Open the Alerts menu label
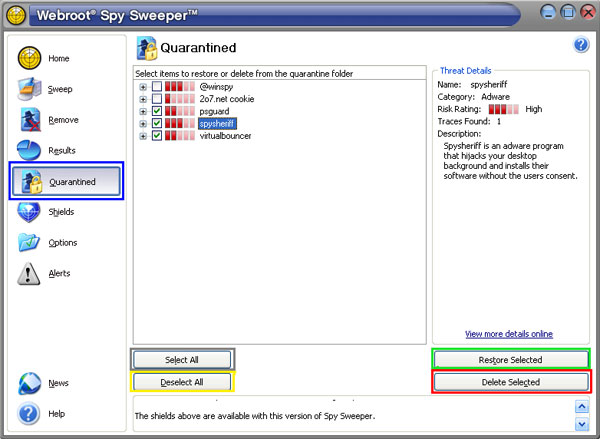 (x=59, y=273)
